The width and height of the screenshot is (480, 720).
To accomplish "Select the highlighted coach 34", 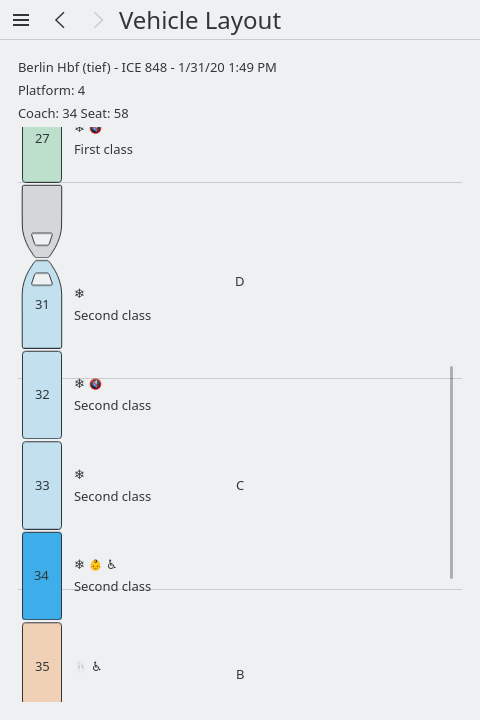I will pos(42,576).
